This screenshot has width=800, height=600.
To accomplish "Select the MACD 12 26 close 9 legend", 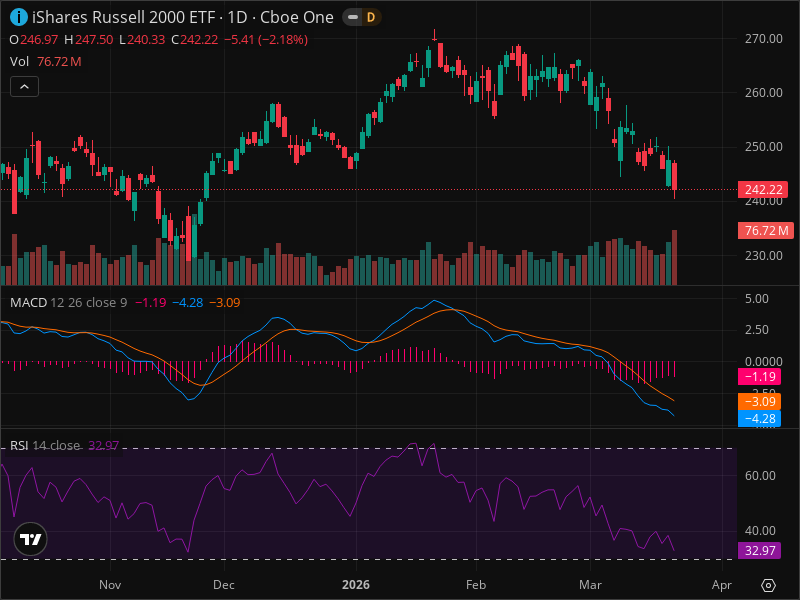I will (69, 303).
